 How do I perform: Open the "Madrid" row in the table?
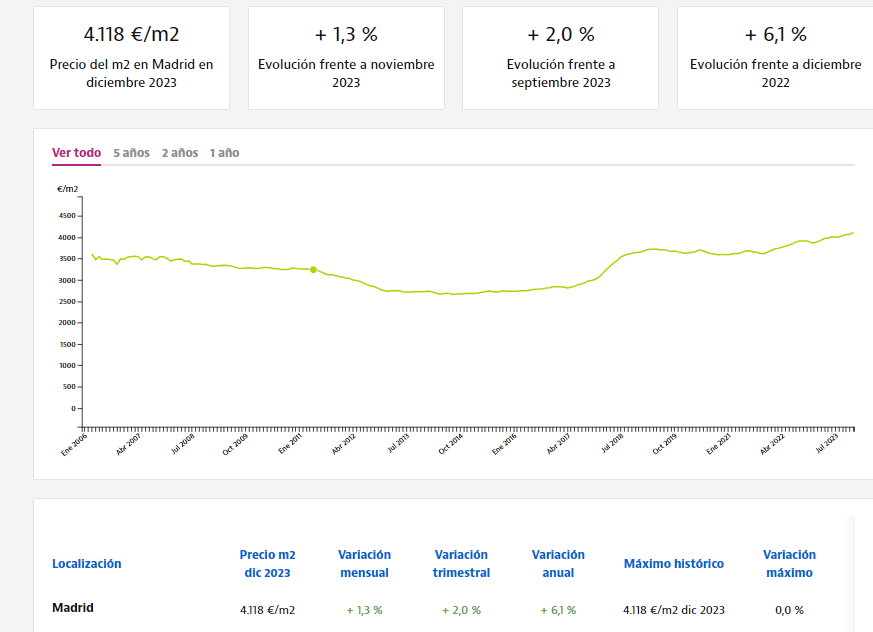pos(72,608)
